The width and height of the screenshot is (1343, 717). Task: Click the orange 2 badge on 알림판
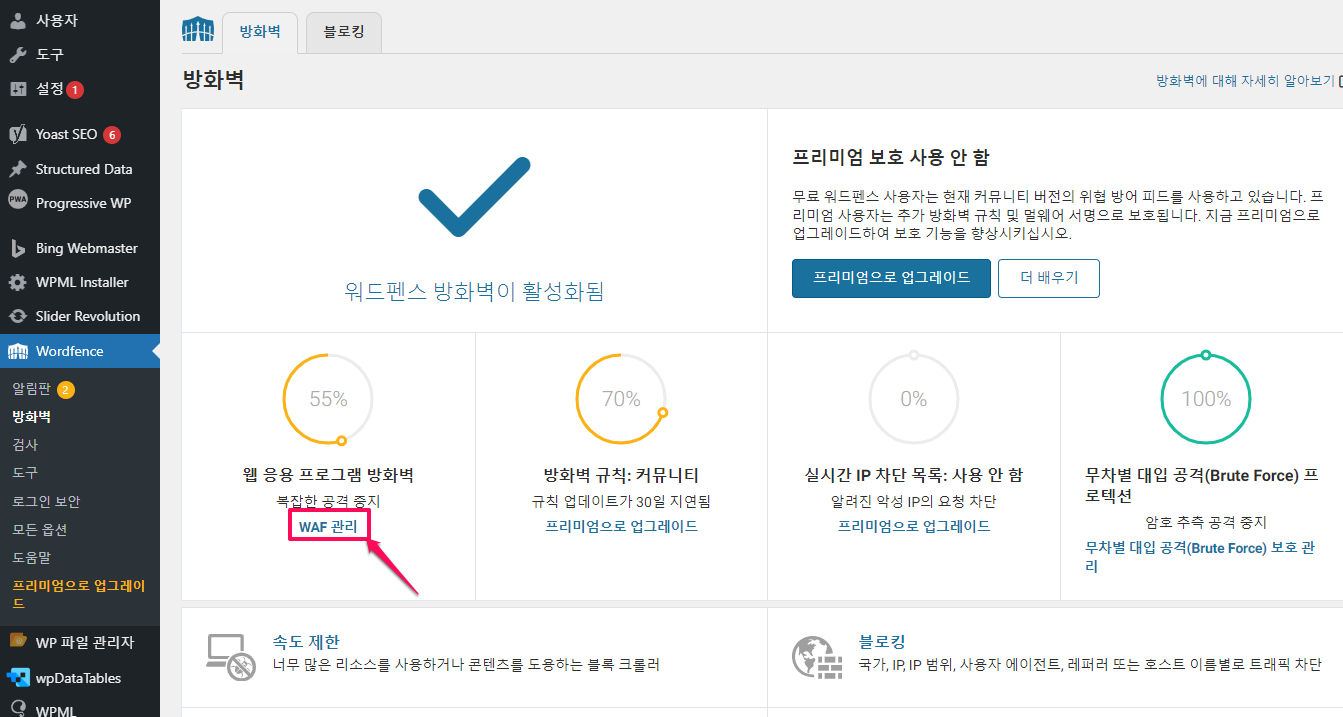click(65, 389)
